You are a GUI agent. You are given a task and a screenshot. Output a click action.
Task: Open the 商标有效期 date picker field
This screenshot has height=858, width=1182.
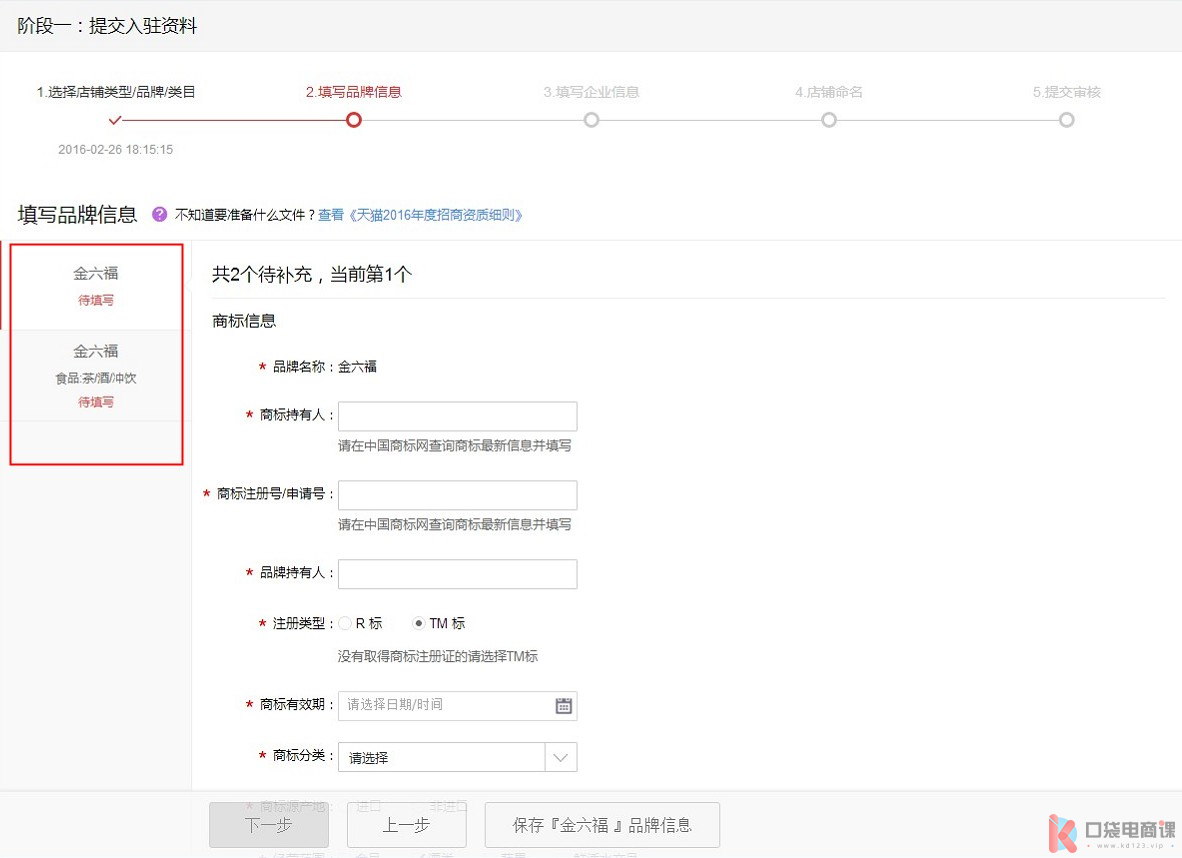pyautogui.click(x=444, y=706)
